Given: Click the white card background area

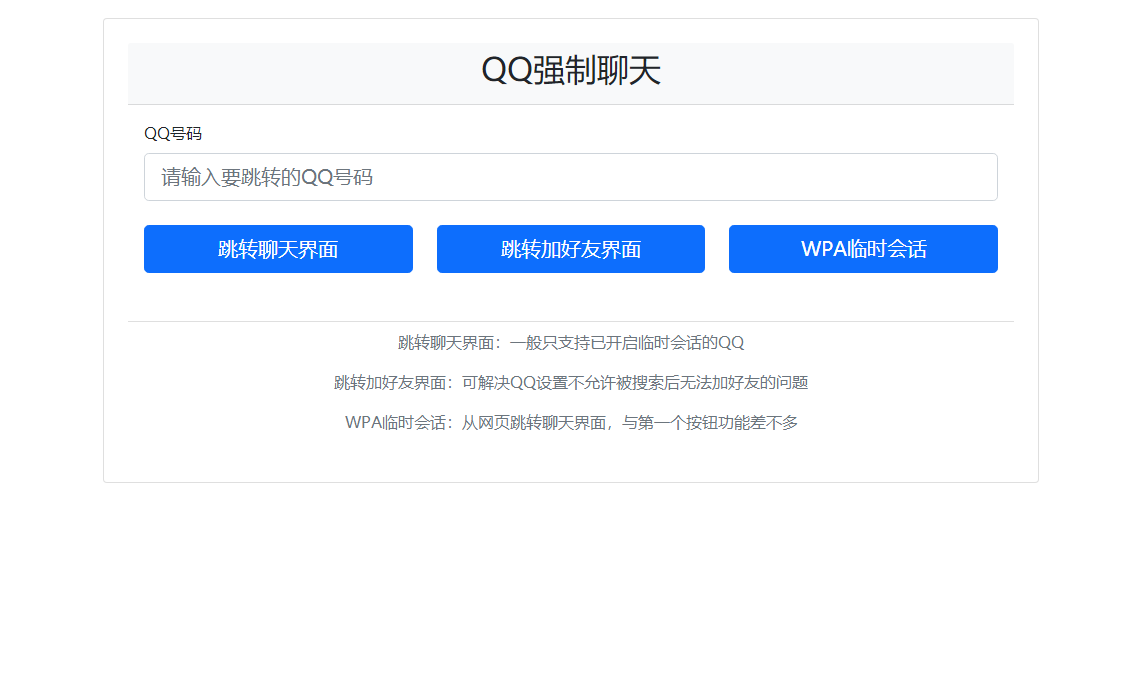Looking at the screenshot, I should coord(571,460).
